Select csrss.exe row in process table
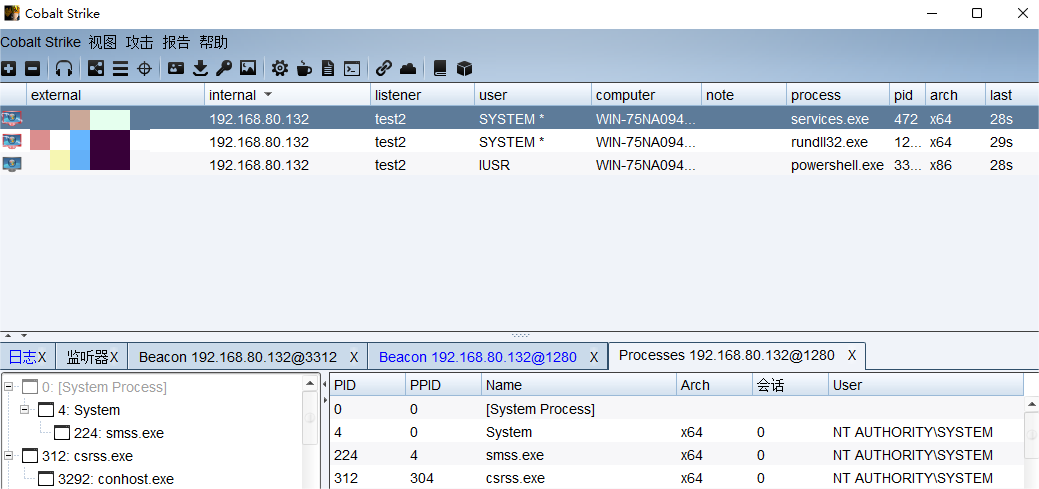Viewport: 1039px width, 489px height. (x=677, y=478)
